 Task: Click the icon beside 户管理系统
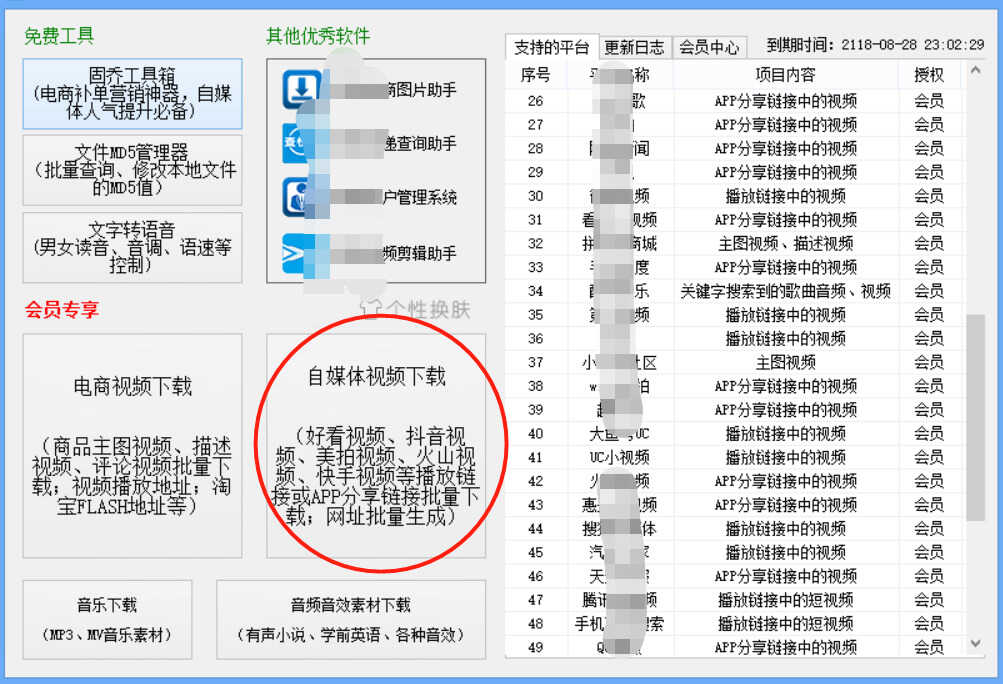pos(298,197)
